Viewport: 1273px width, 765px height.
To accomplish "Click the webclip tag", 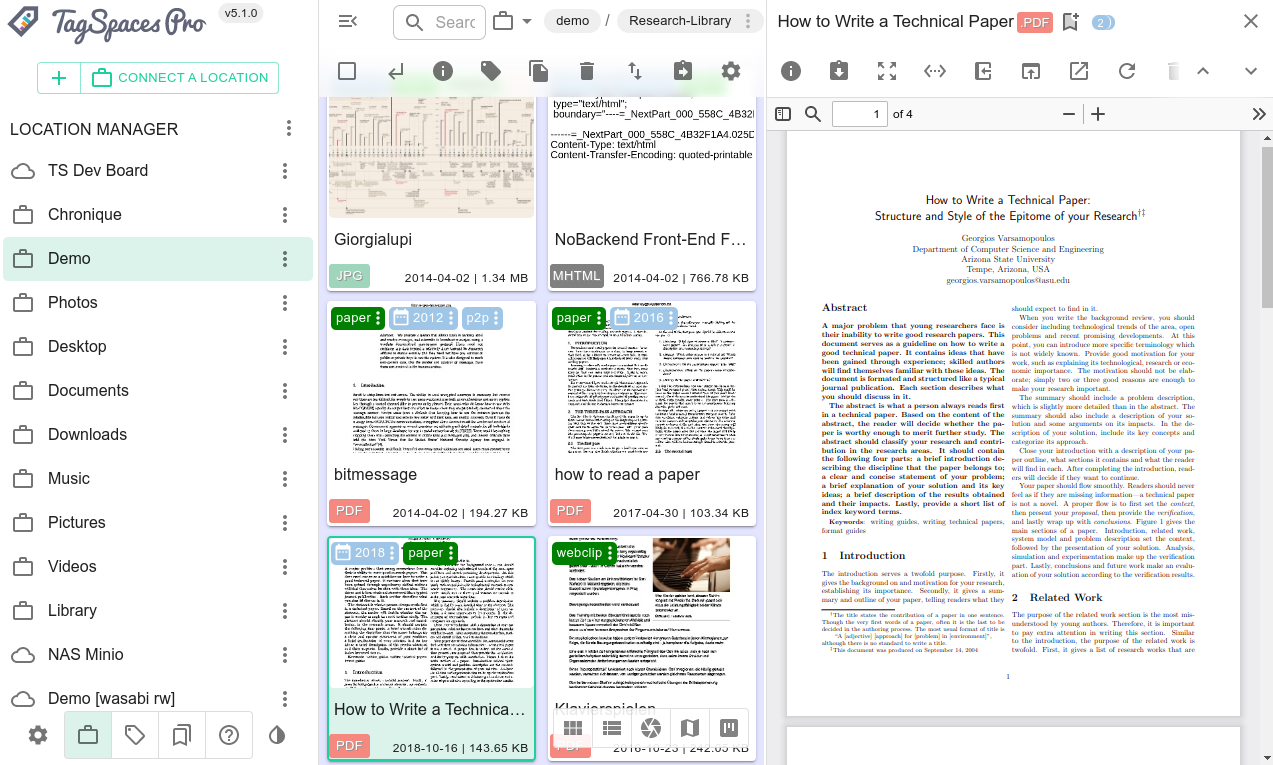I will click(586, 553).
